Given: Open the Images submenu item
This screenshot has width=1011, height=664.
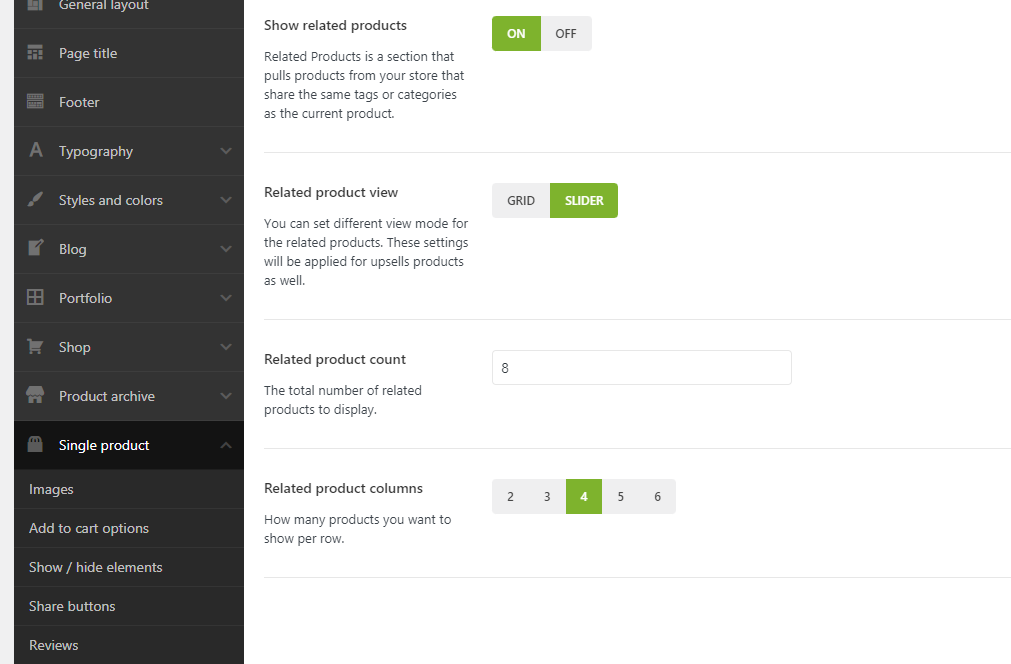Looking at the screenshot, I should click(x=51, y=489).
